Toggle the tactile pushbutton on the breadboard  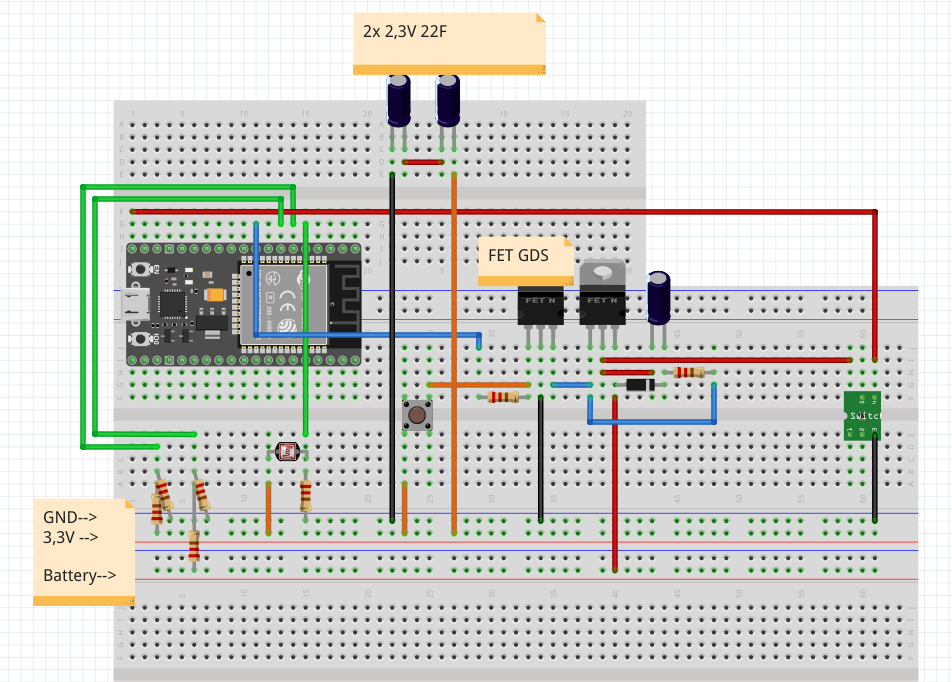tap(417, 415)
